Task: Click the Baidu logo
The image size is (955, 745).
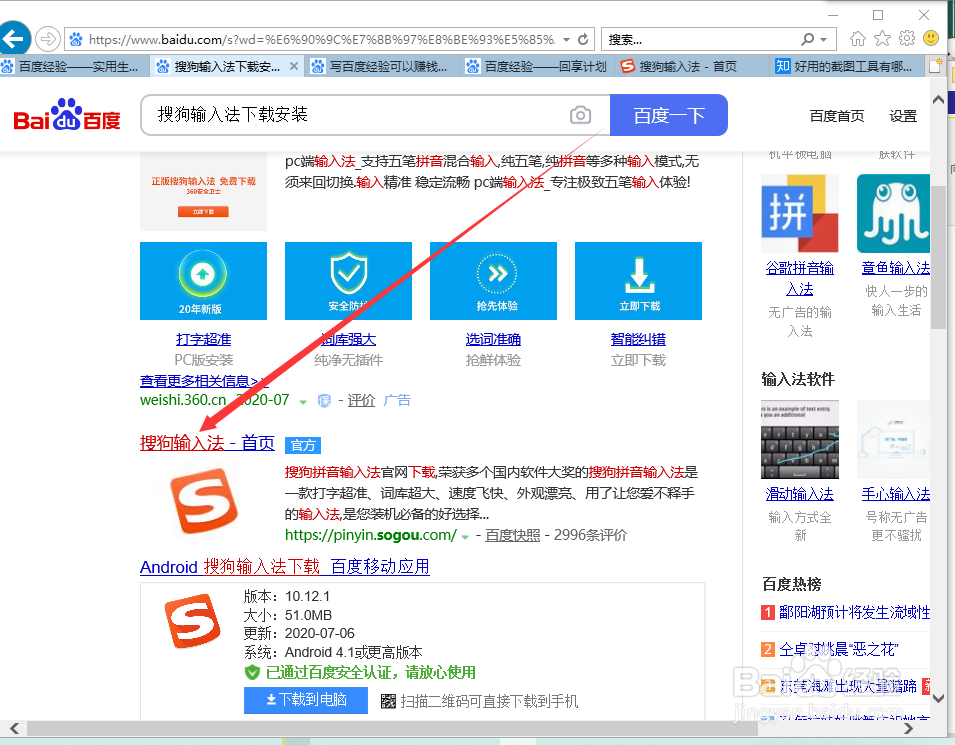Action: pyautogui.click(x=67, y=115)
